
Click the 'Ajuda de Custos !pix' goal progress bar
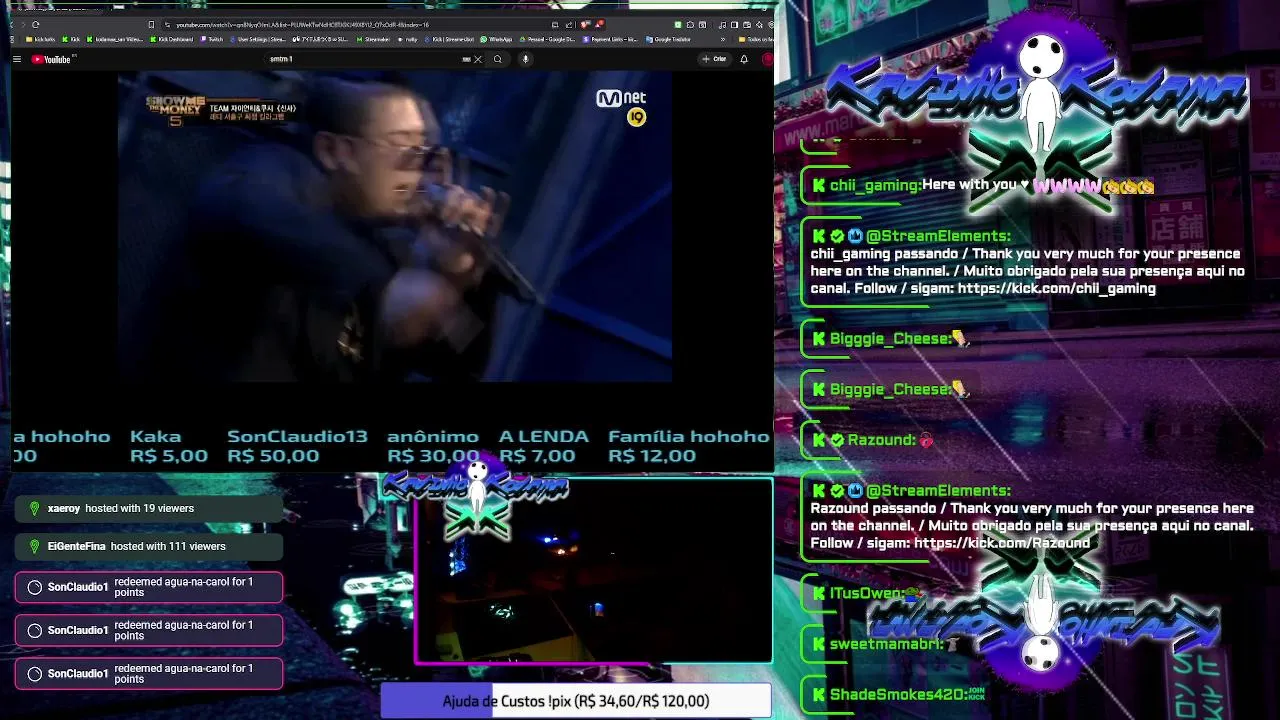click(x=576, y=701)
